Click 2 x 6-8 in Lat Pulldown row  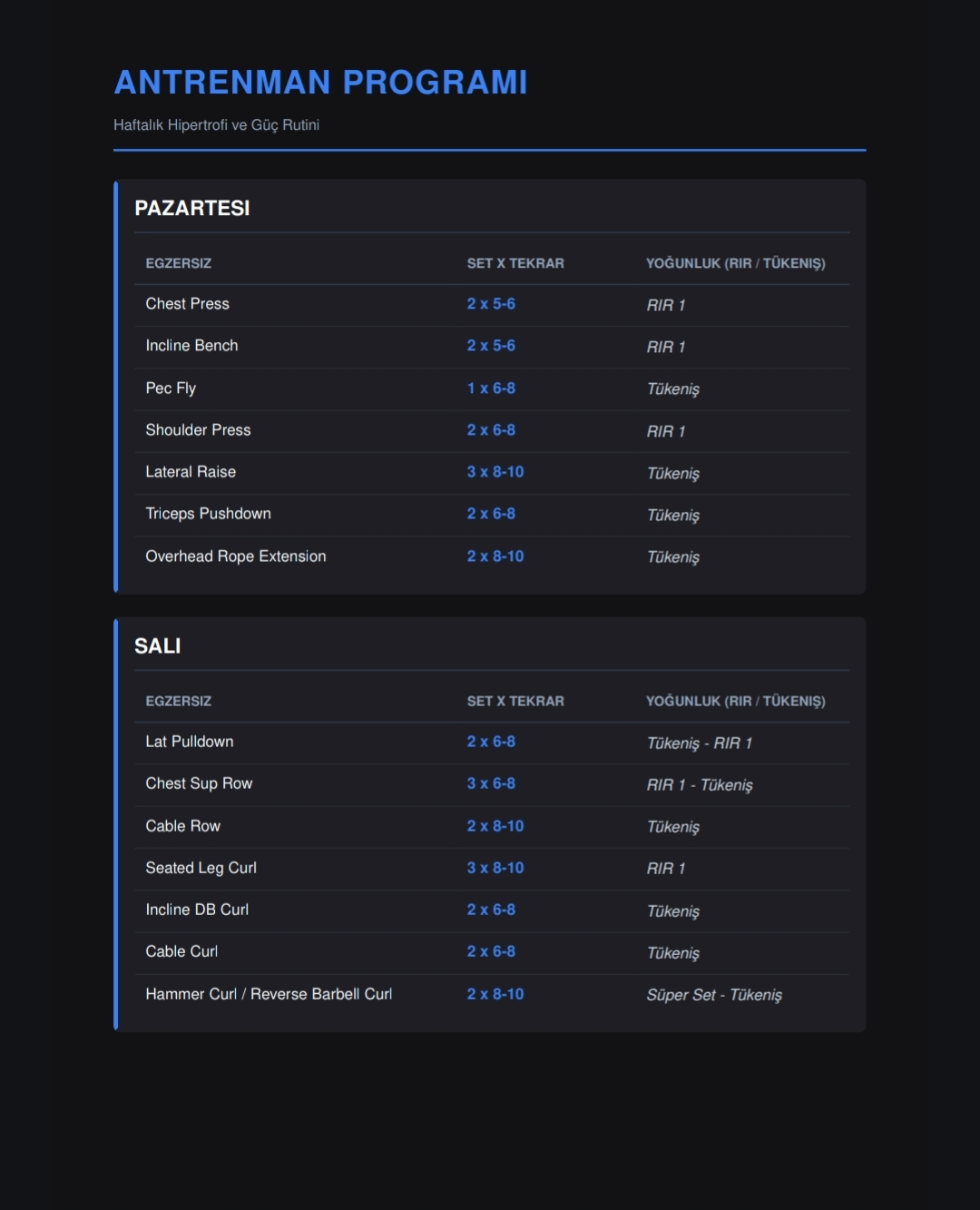[x=491, y=742]
